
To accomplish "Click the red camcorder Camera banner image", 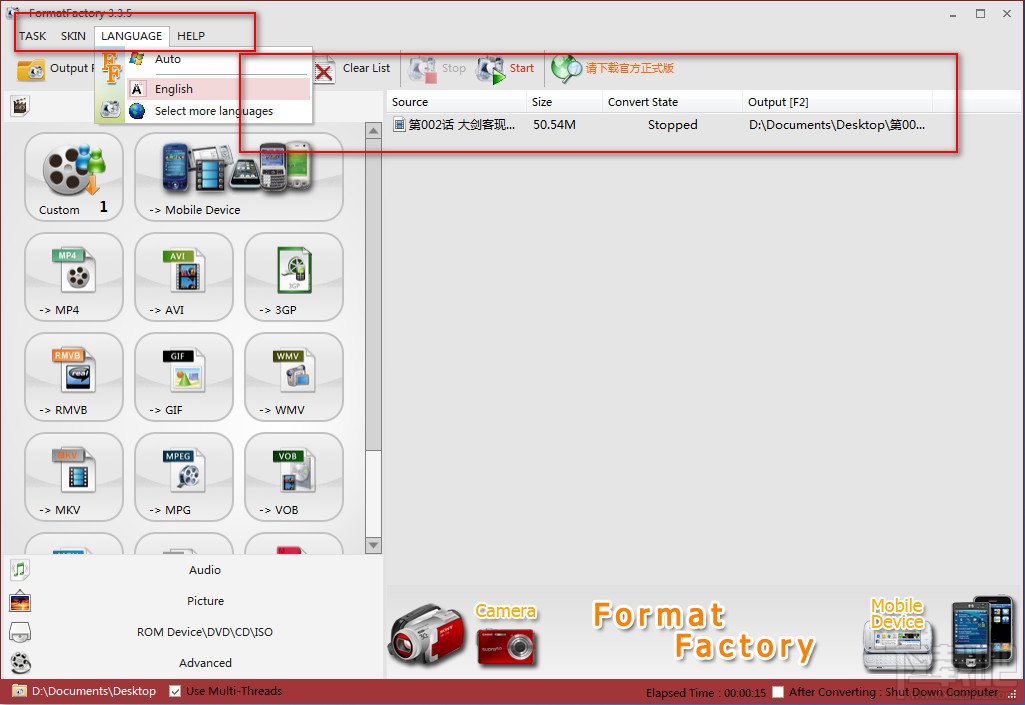I will [x=428, y=634].
